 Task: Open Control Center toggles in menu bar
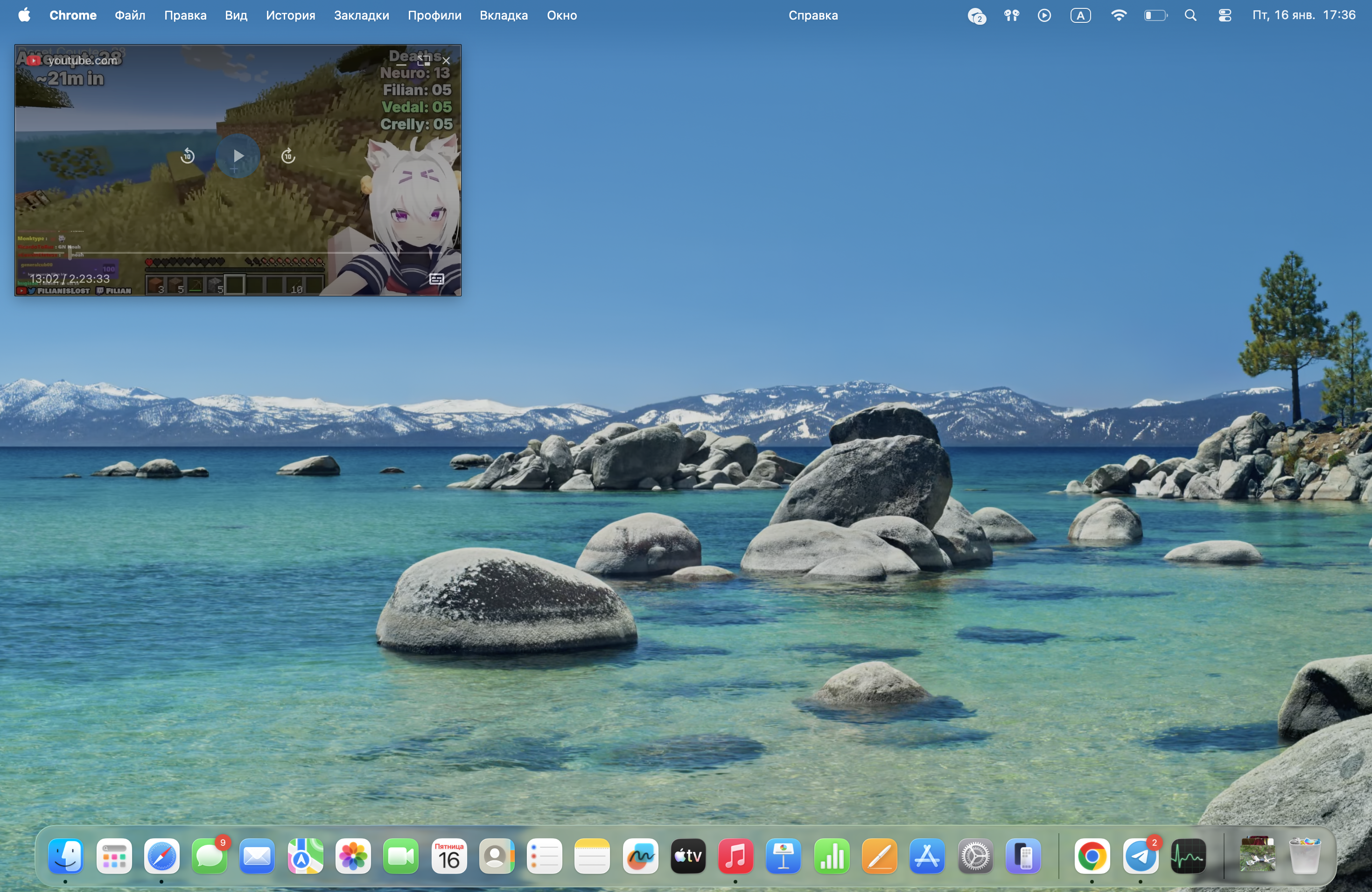pos(1225,15)
